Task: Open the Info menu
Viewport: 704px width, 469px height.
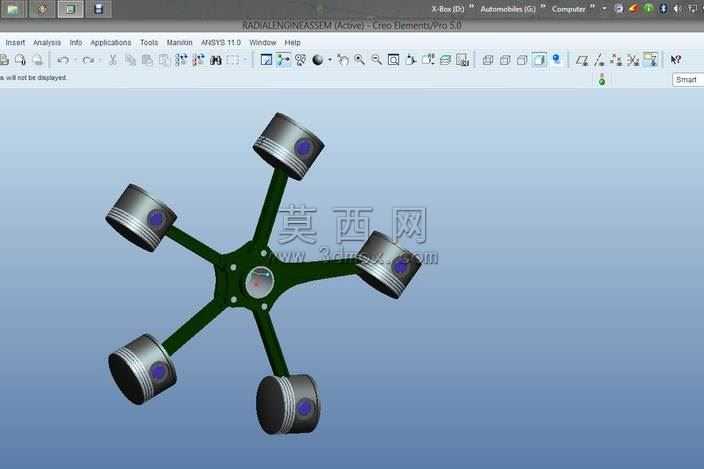Action: 75,43
